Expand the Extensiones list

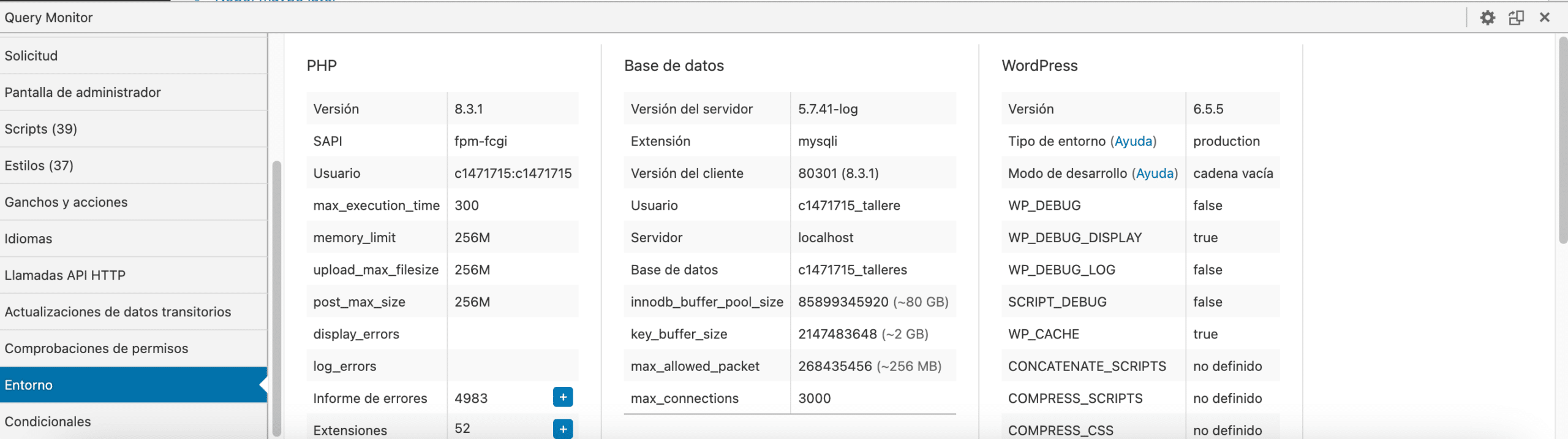point(562,429)
